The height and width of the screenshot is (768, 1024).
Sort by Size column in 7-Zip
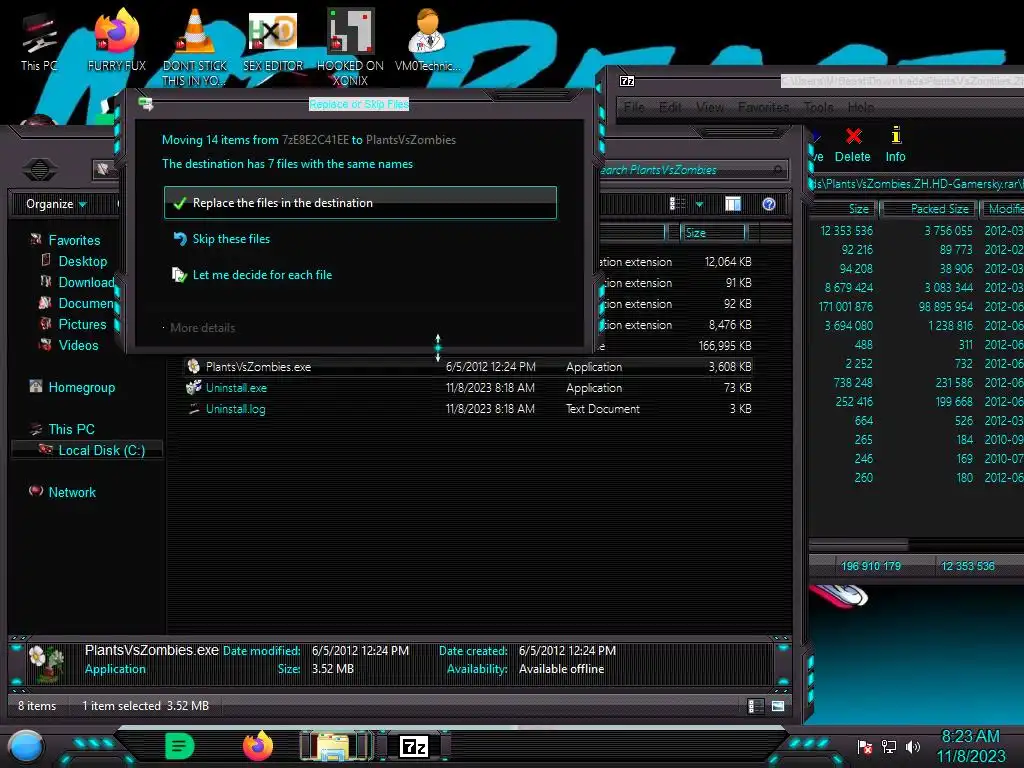tap(845, 209)
